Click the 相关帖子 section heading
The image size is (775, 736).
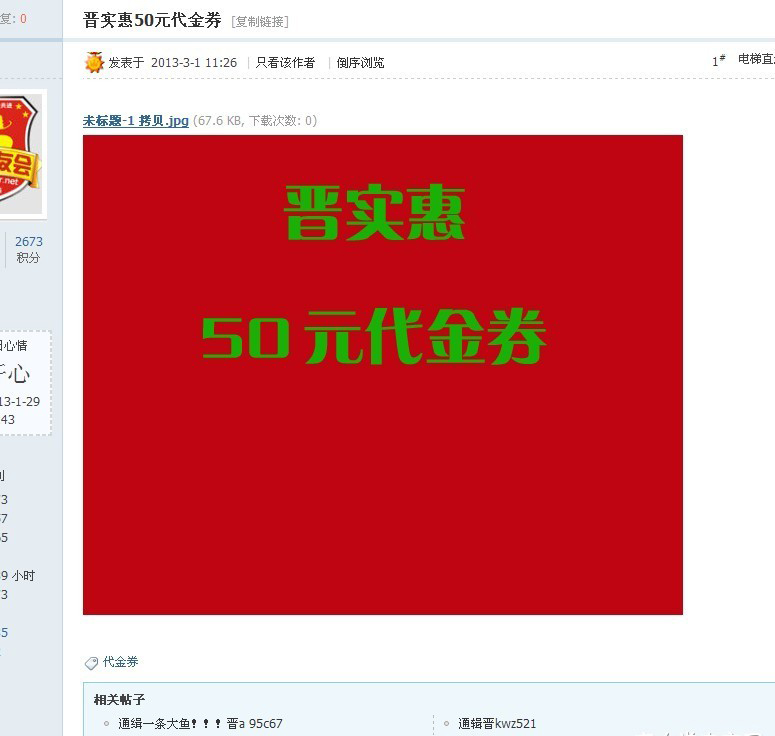(x=119, y=699)
